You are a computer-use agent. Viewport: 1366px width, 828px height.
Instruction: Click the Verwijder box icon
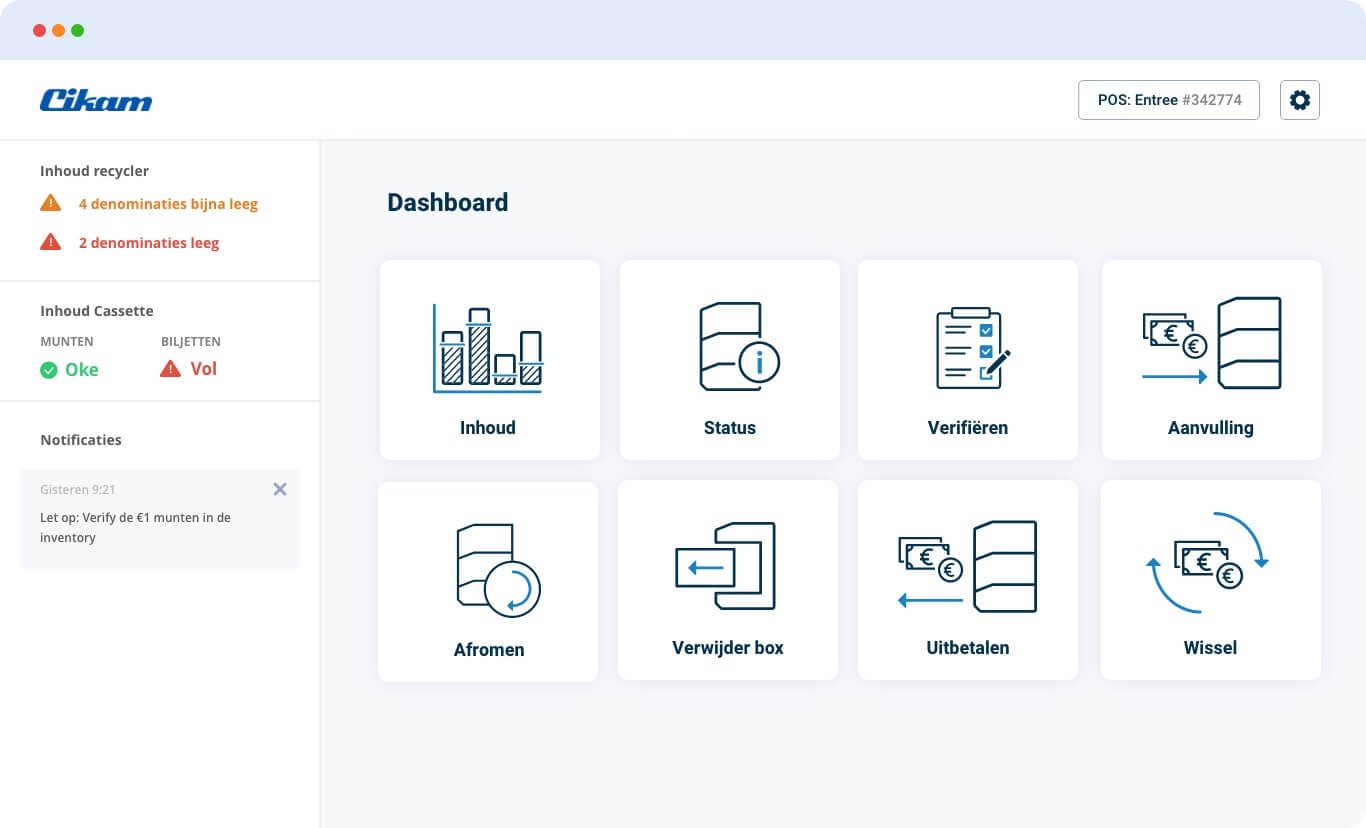click(x=726, y=566)
